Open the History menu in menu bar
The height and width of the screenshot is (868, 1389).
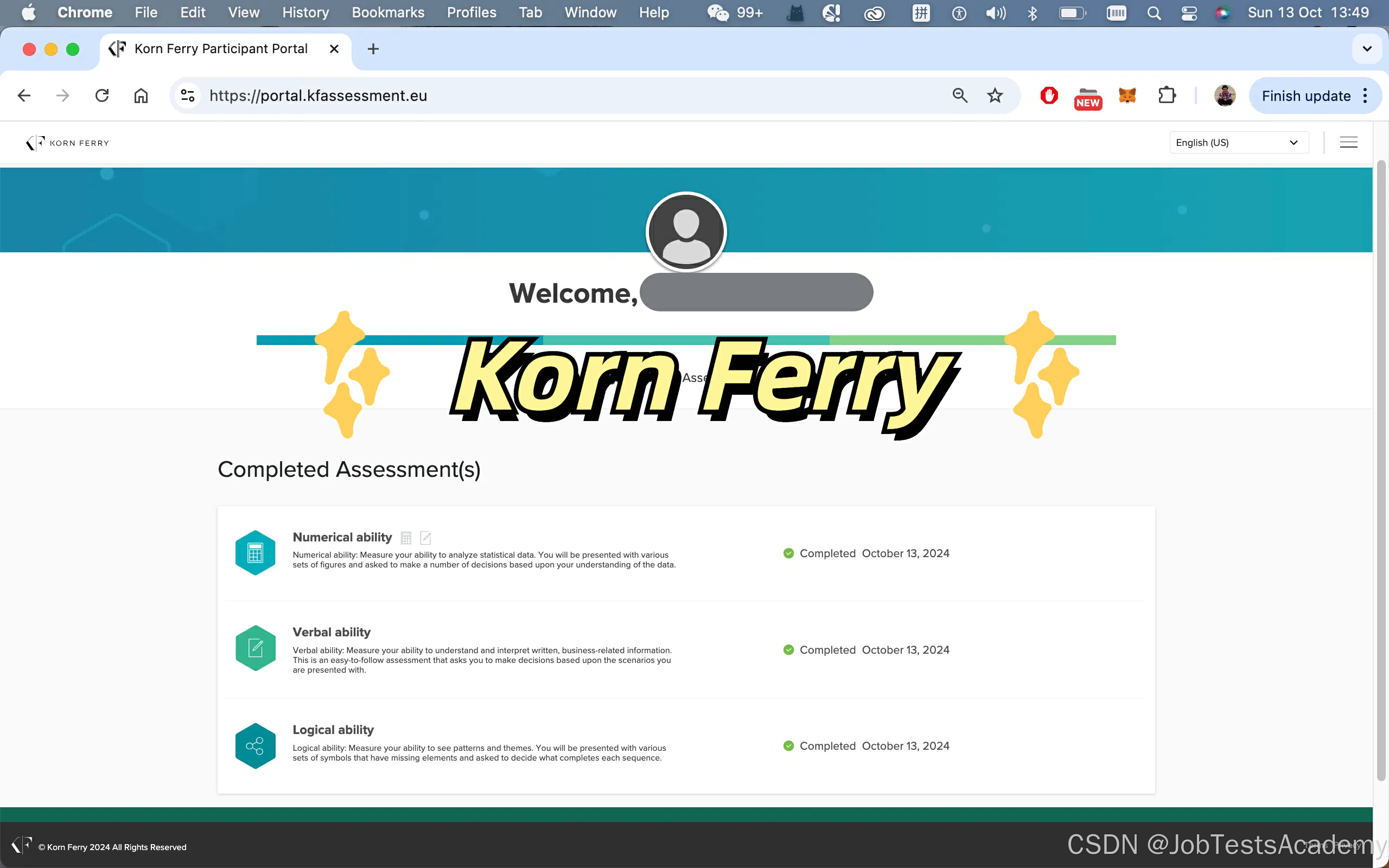tap(305, 12)
